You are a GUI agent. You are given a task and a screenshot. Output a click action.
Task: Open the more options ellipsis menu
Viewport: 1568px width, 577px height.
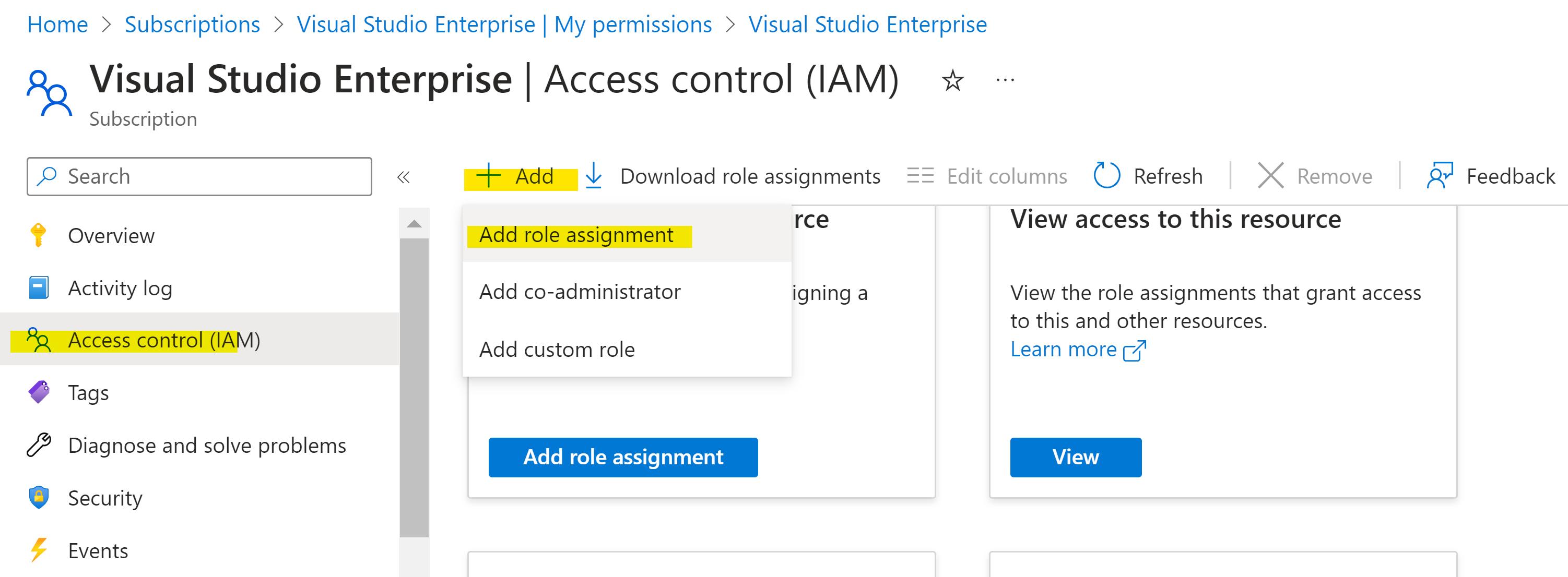1005,80
